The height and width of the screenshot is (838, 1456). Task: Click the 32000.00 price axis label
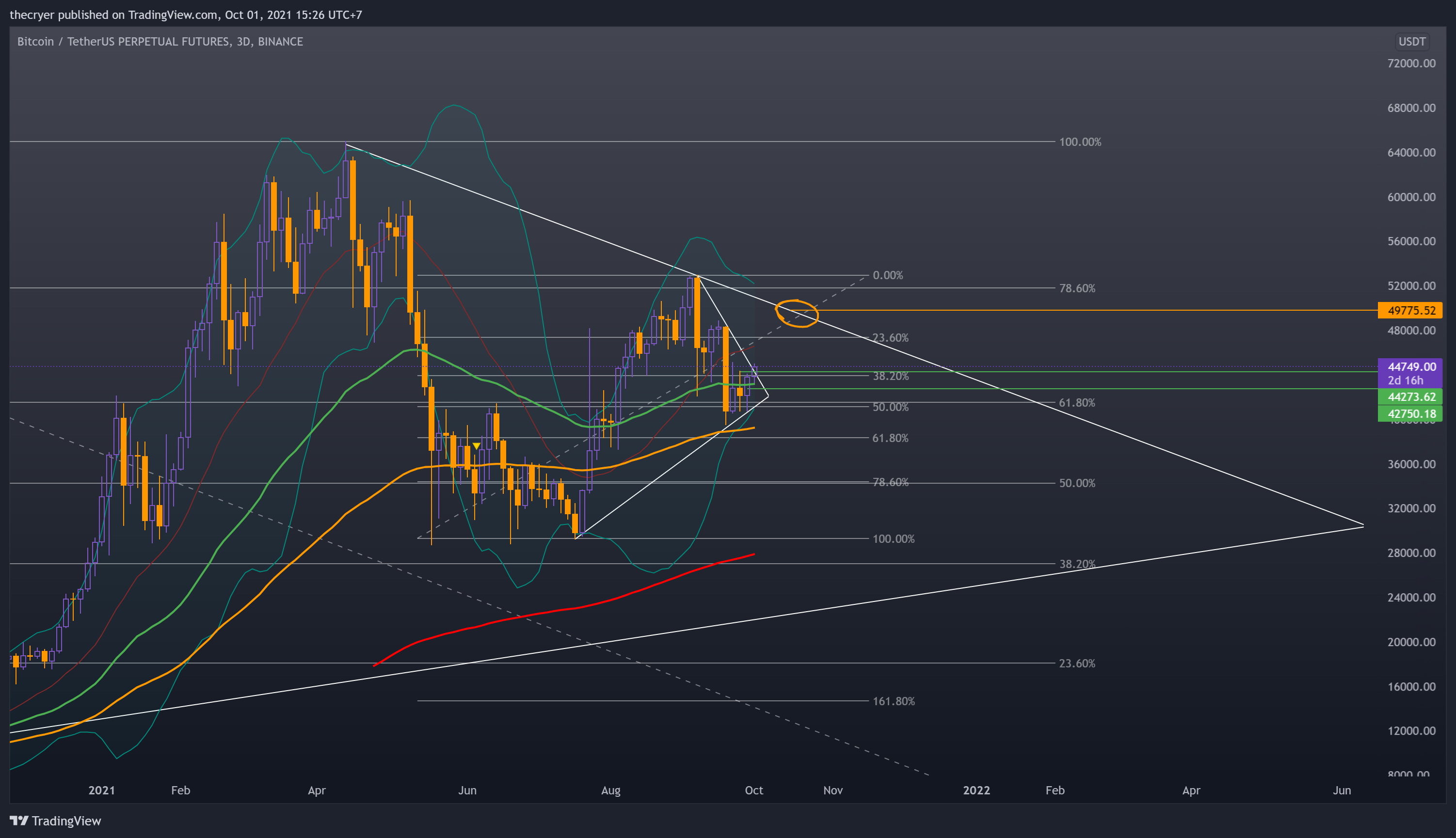point(1411,508)
